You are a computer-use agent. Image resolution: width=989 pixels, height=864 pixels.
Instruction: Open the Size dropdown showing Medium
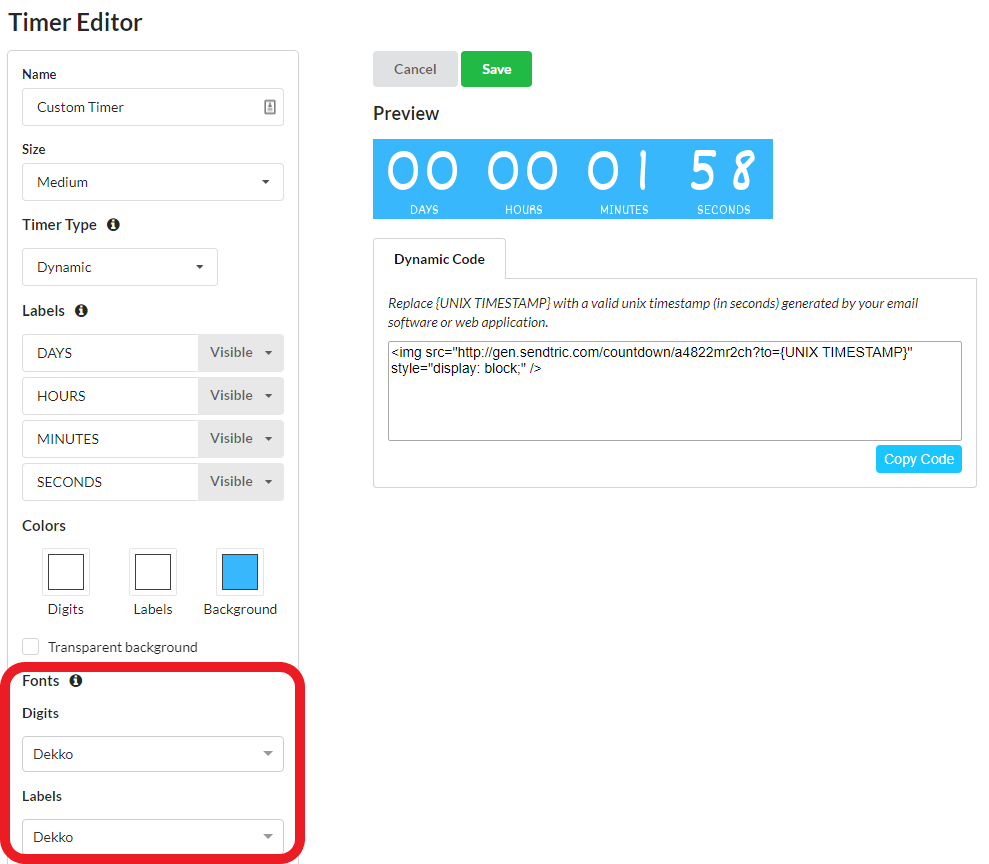pos(152,182)
